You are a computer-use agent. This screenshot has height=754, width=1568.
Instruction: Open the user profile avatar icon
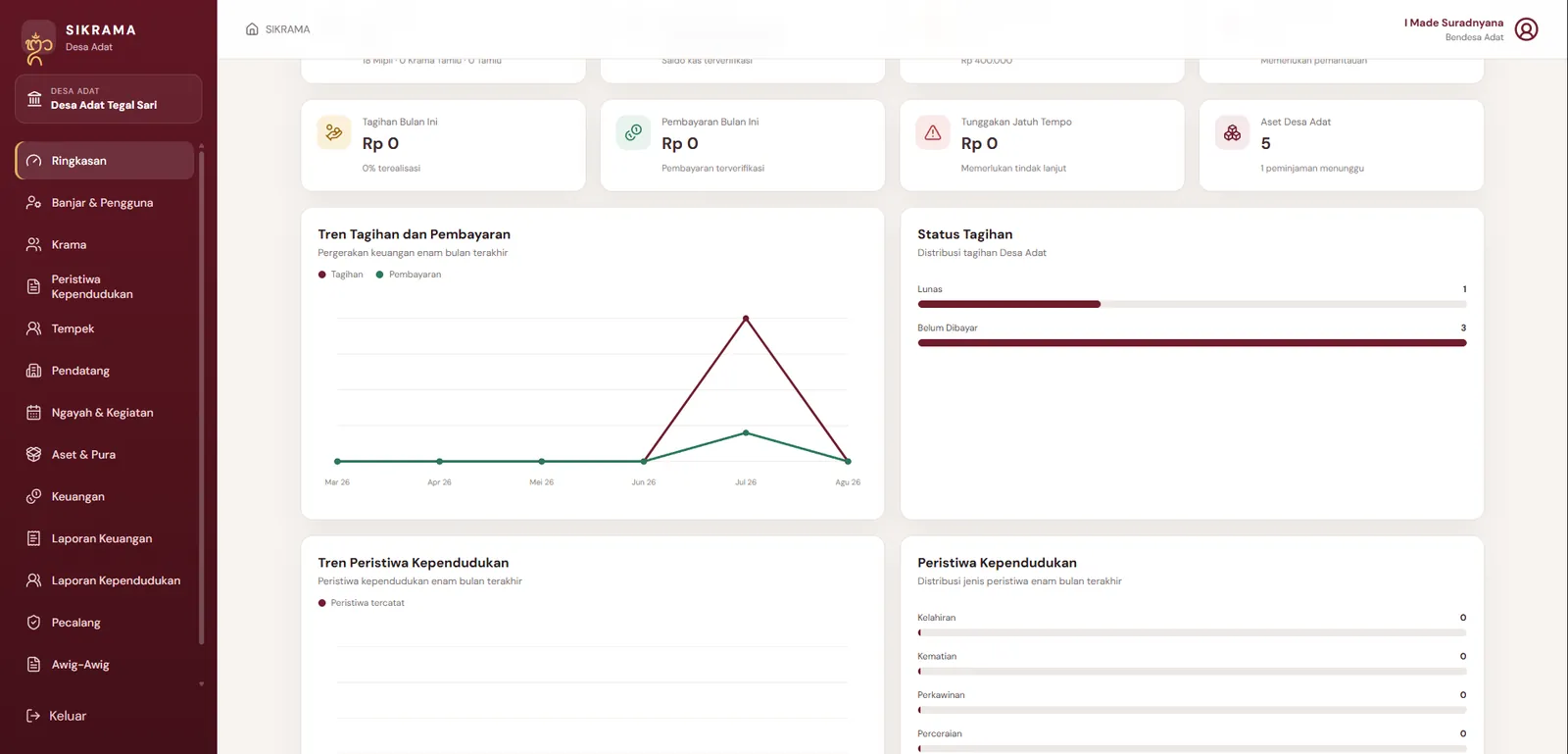(x=1526, y=29)
